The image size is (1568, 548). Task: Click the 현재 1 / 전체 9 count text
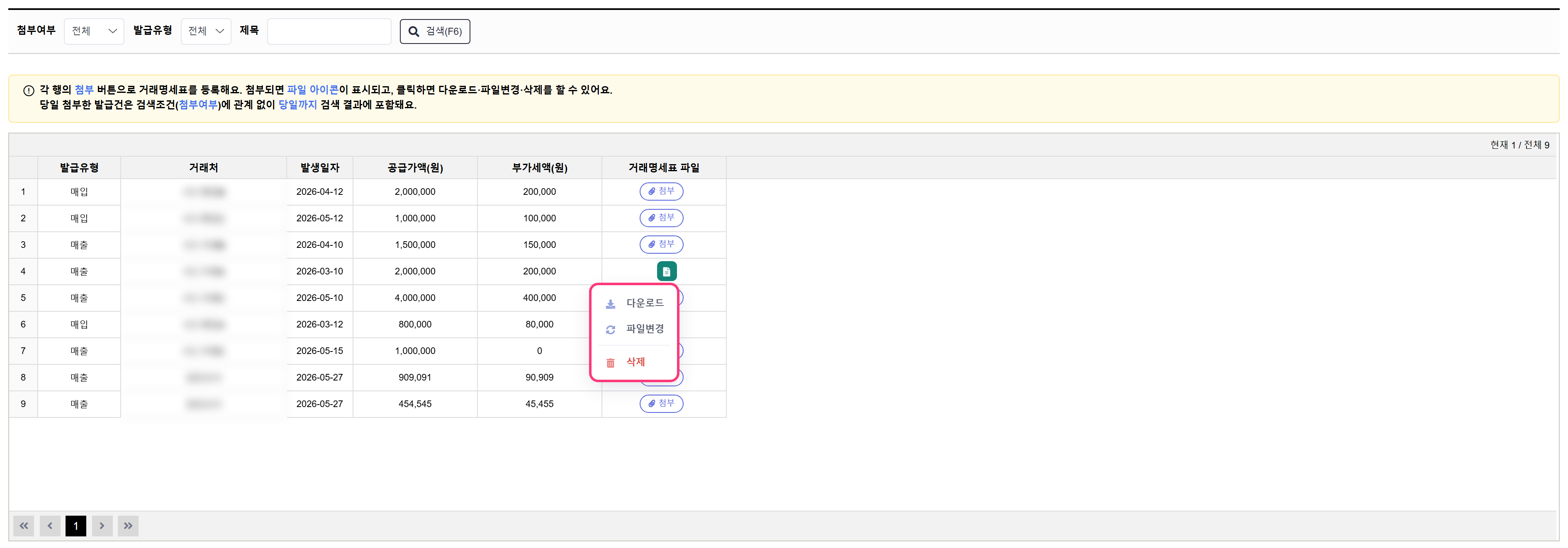tap(1519, 145)
